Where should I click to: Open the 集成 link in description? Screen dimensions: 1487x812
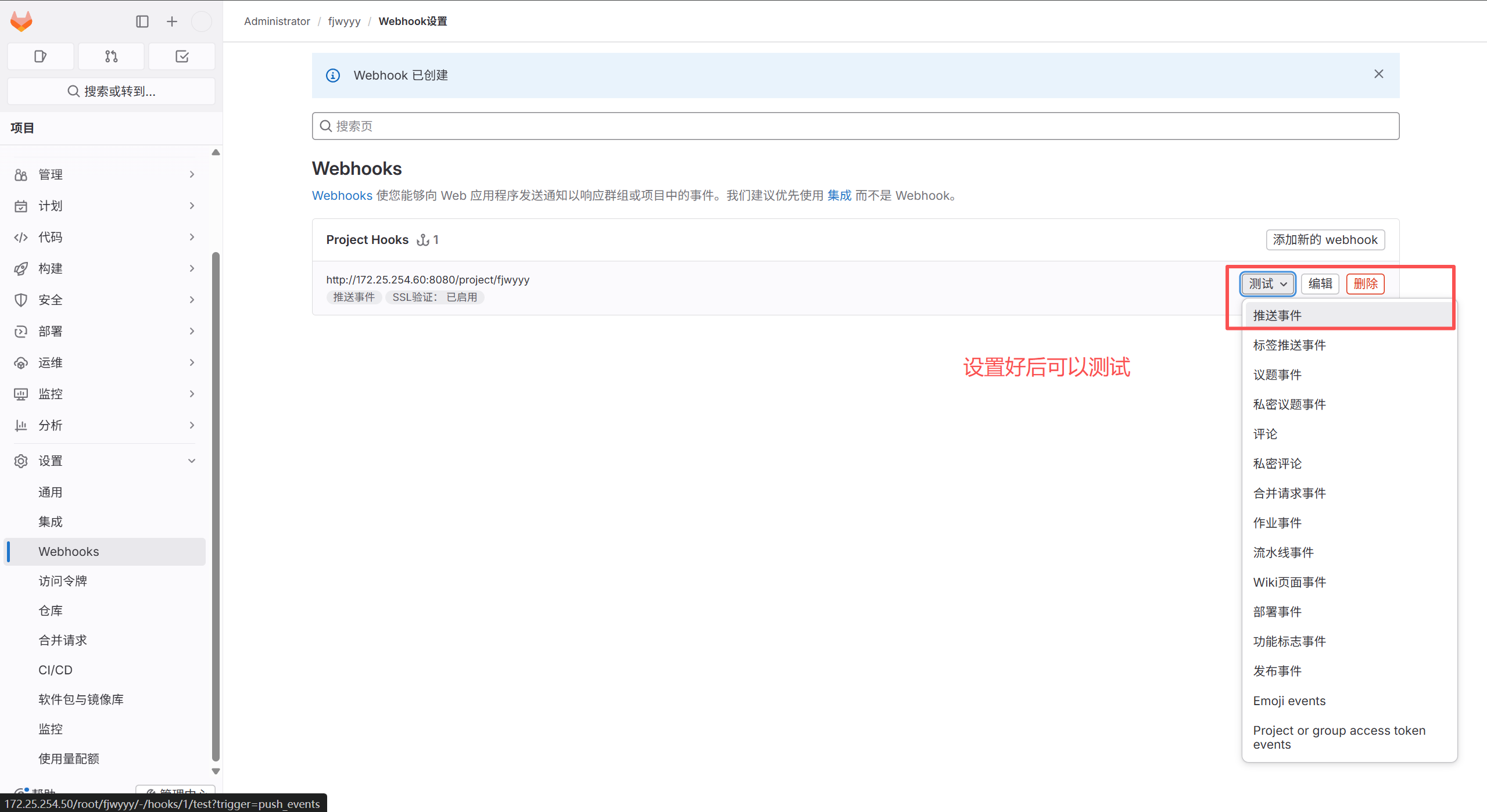click(839, 196)
